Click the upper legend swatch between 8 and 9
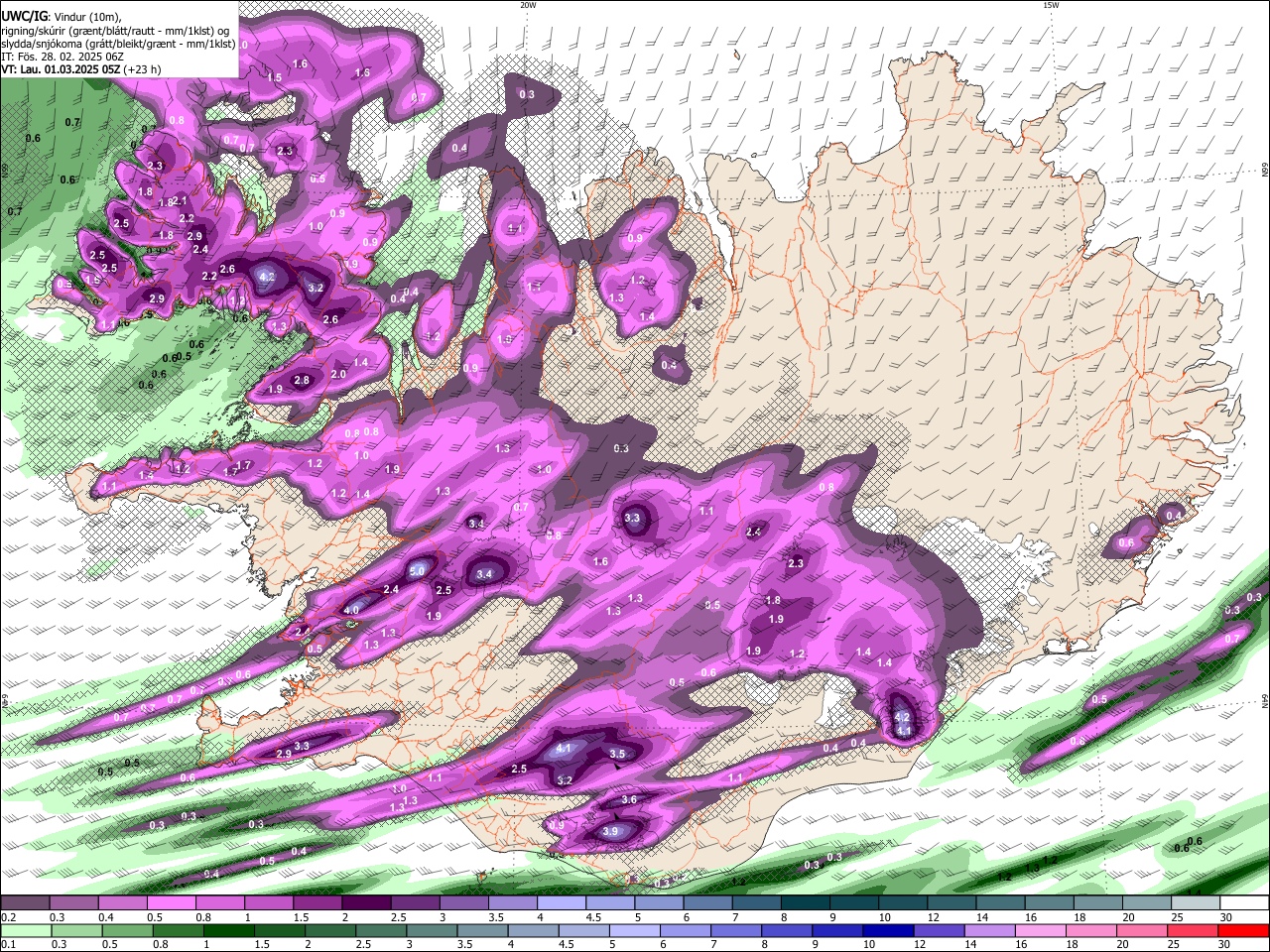The image size is (1270, 952). click(x=805, y=903)
